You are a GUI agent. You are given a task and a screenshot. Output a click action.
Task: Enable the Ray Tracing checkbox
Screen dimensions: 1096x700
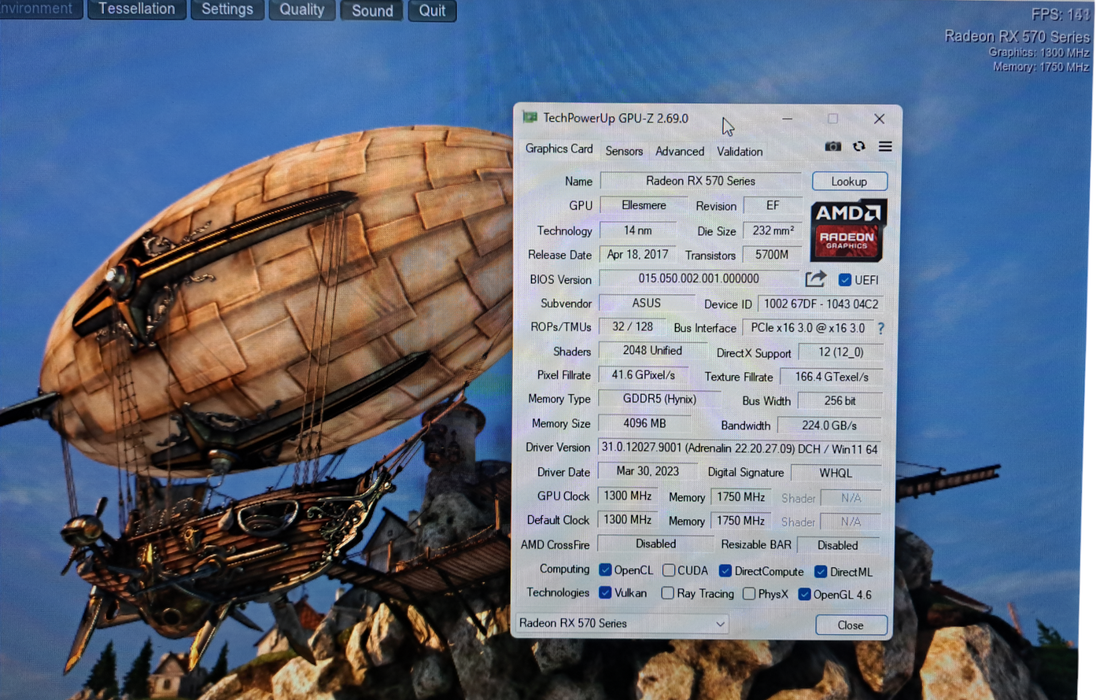coord(667,593)
